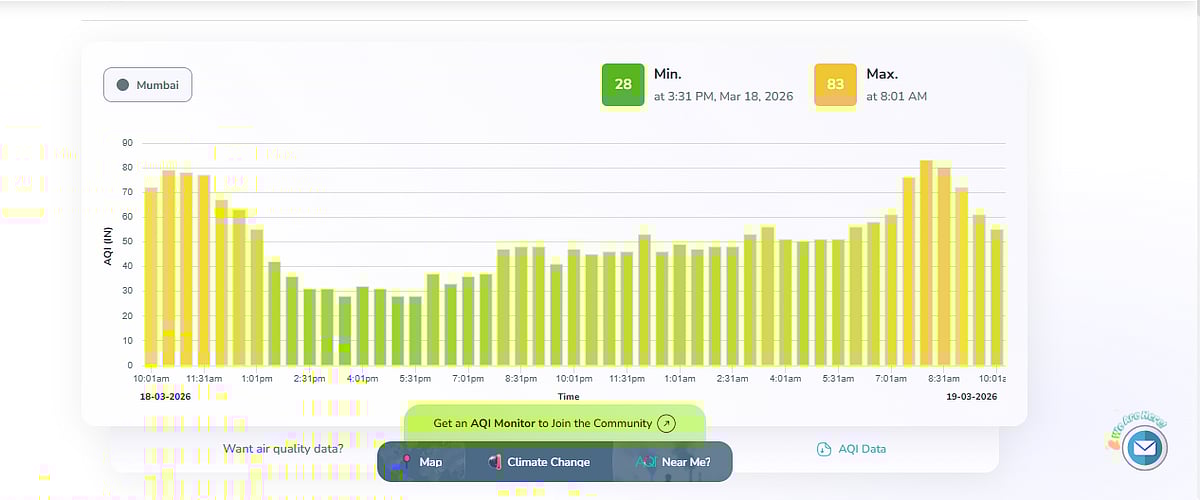The width and height of the screenshot is (1200, 500).
Task: Click the download icon beside AQI Data
Action: coord(824,449)
